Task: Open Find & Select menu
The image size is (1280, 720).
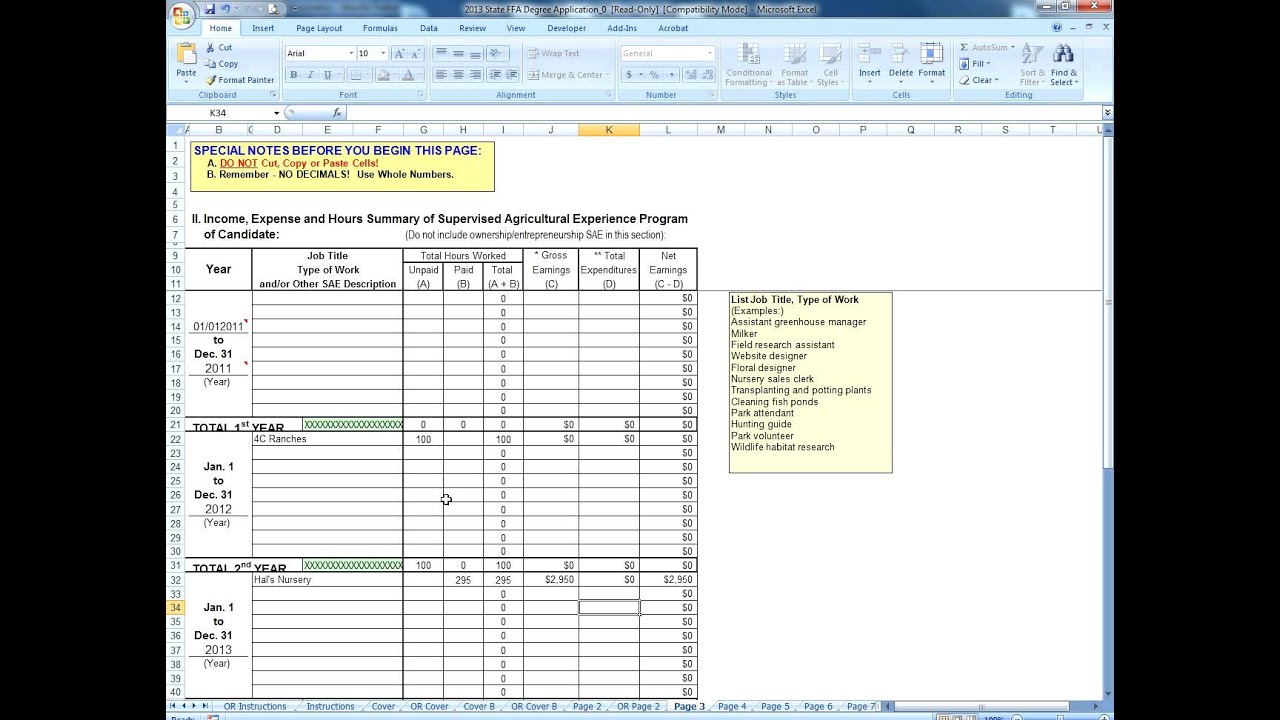Action: click(x=1063, y=64)
